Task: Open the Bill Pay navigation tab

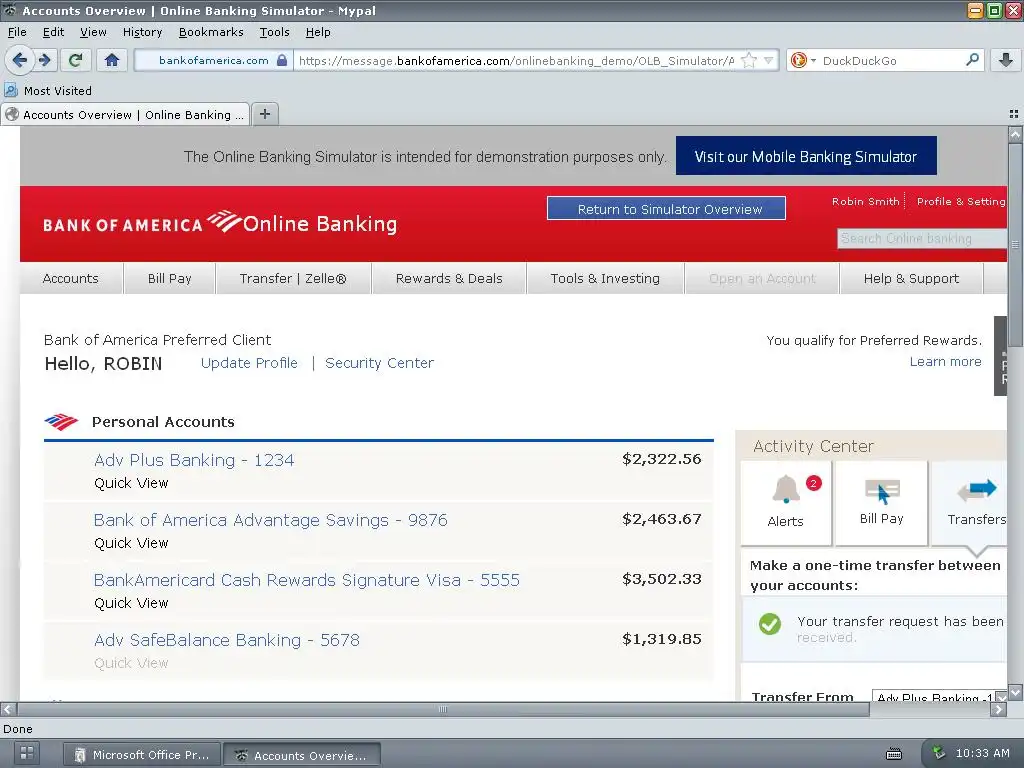Action: 169,278
